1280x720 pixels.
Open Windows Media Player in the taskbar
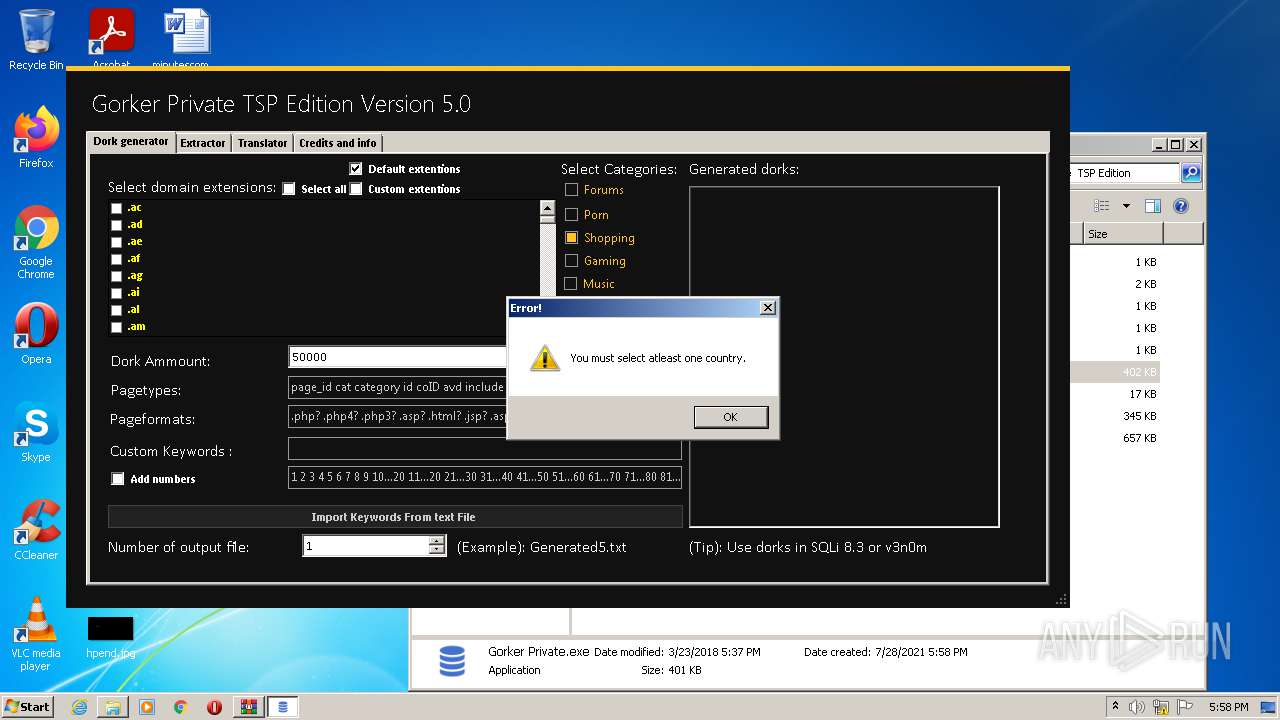pyautogui.click(x=147, y=707)
